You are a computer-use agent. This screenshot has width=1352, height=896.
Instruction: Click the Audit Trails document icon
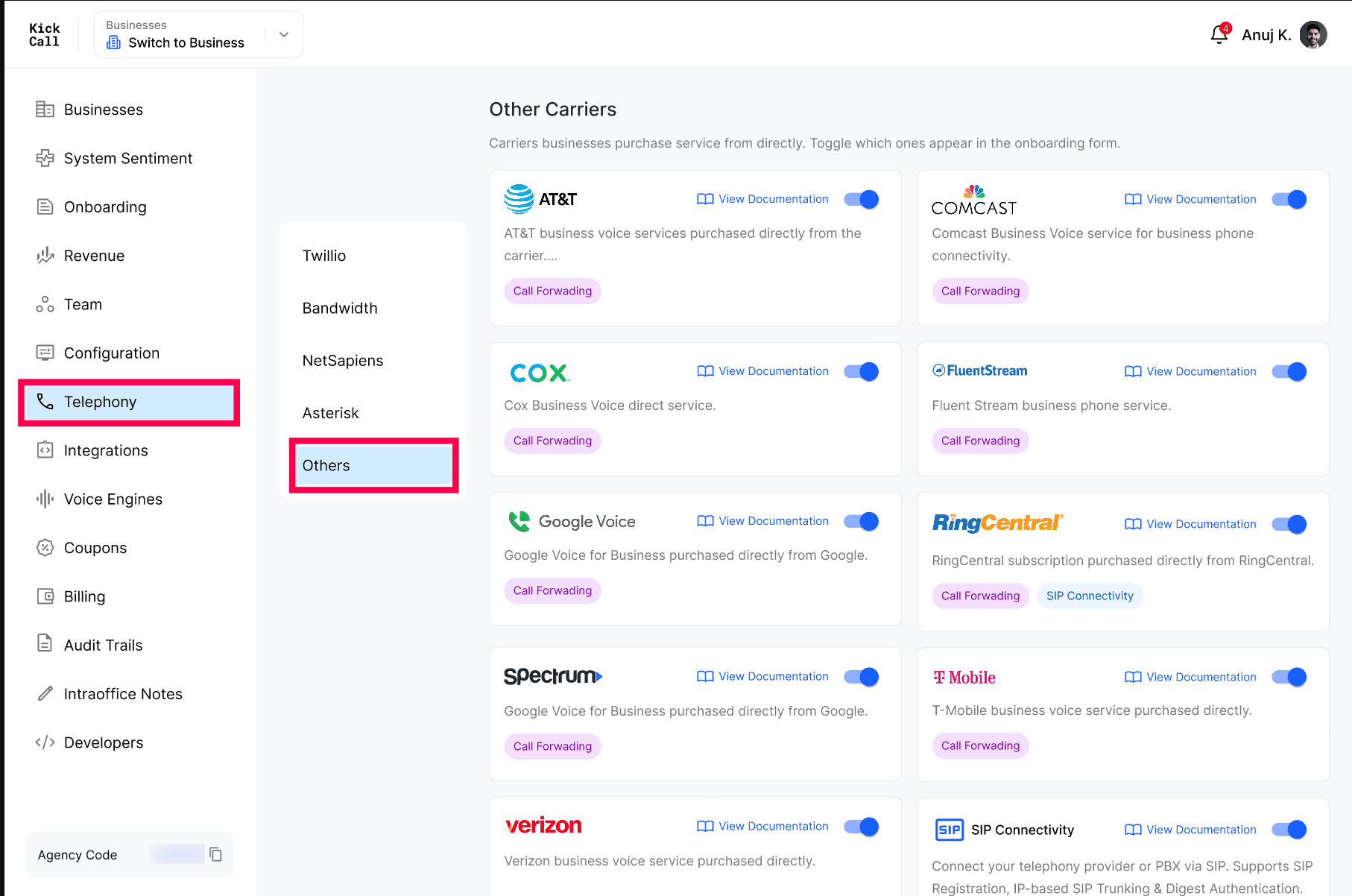(45, 643)
